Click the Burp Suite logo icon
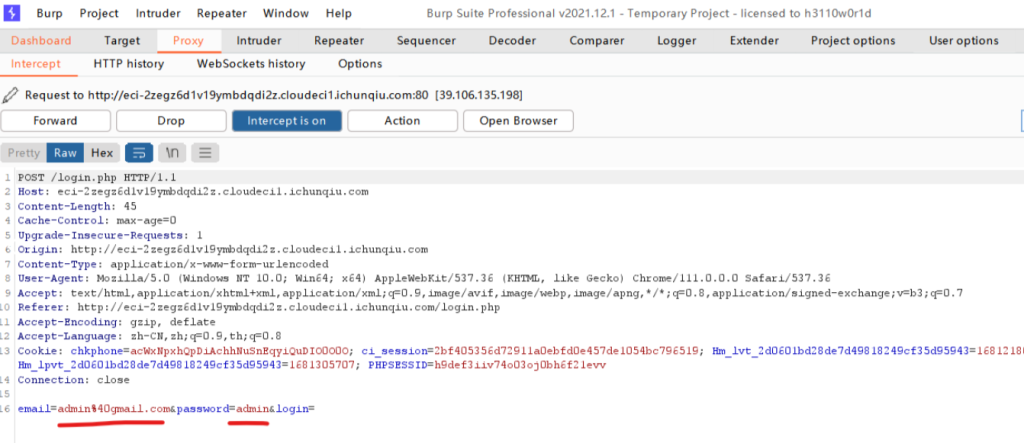This screenshot has width=1024, height=443. 12,12
